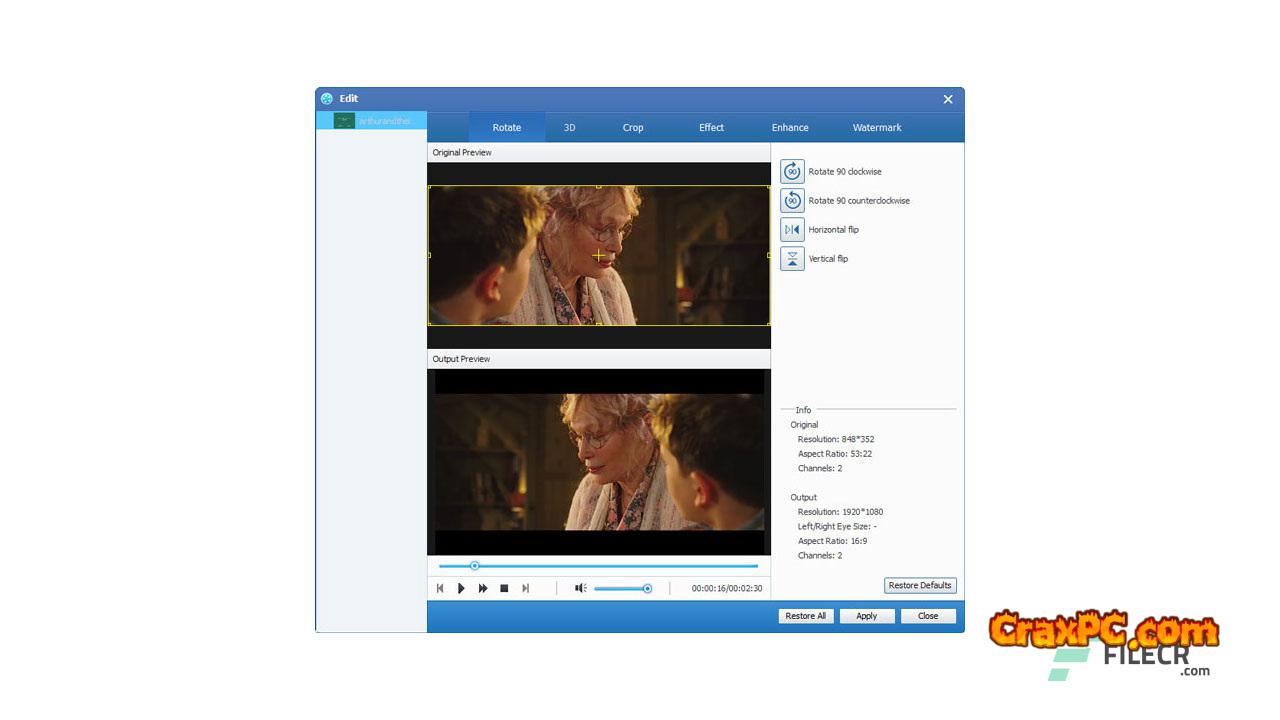Image resolution: width=1280 pixels, height=720 pixels.
Task: Open the Effect tab
Action: pyautogui.click(x=712, y=127)
